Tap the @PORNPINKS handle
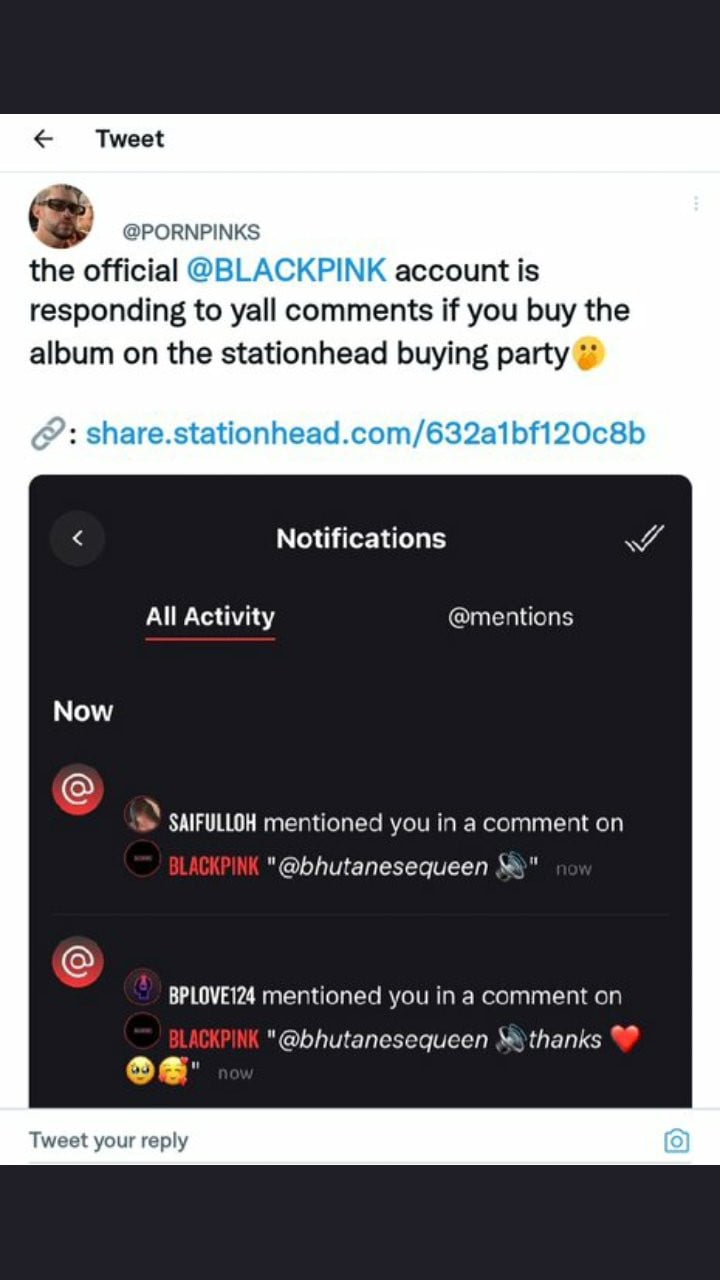This screenshot has height=1280, width=720. click(191, 232)
